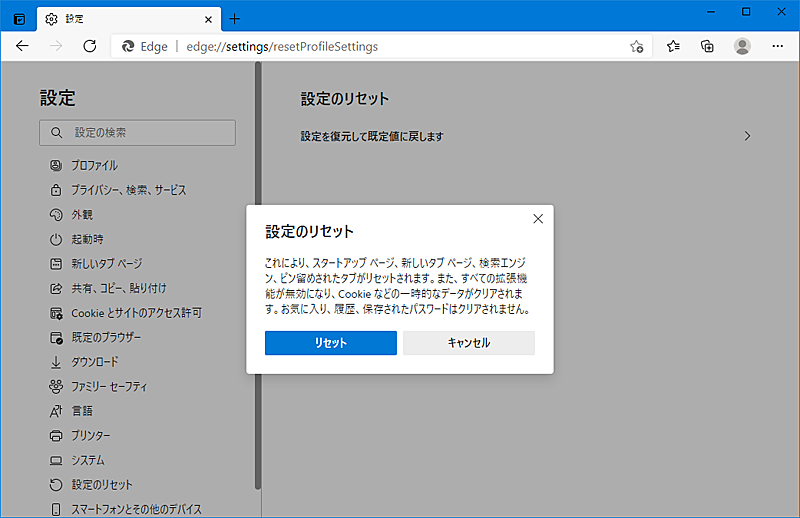The image size is (800, 518).
Task: Open 外観 settings section
Action: [x=82, y=214]
